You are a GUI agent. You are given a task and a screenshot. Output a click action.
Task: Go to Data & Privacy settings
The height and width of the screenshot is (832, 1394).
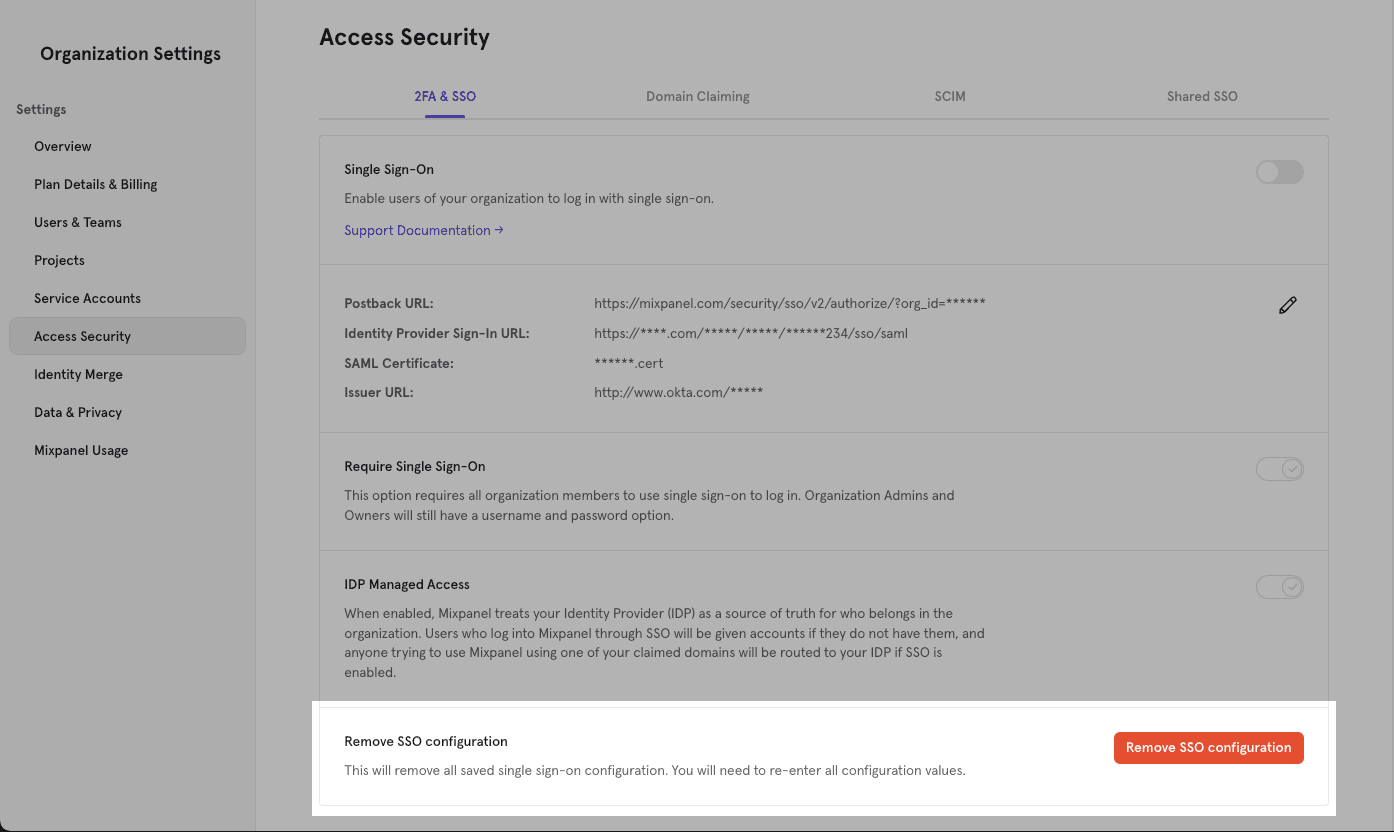pos(77,412)
